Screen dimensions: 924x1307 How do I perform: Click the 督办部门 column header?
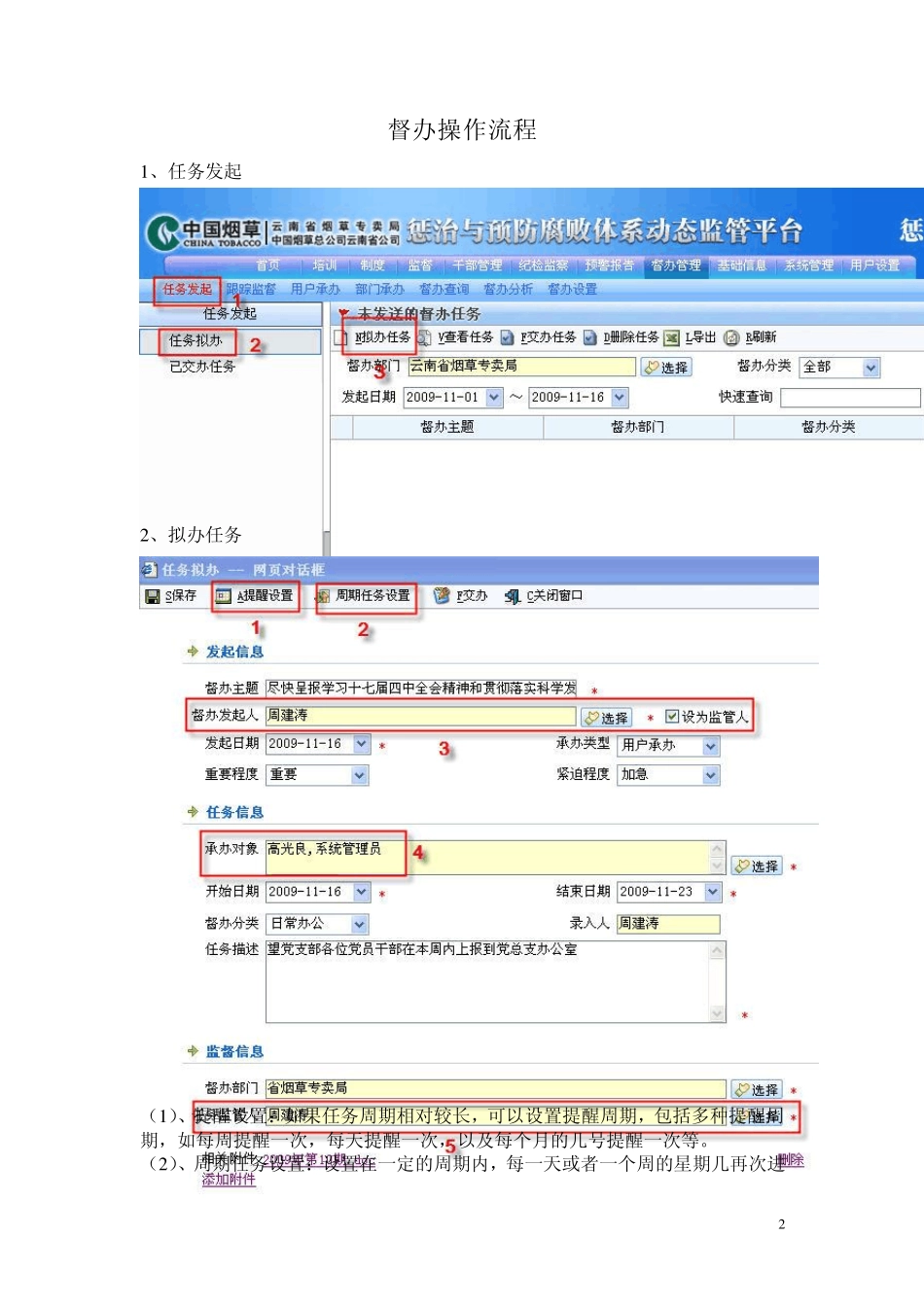[638, 427]
